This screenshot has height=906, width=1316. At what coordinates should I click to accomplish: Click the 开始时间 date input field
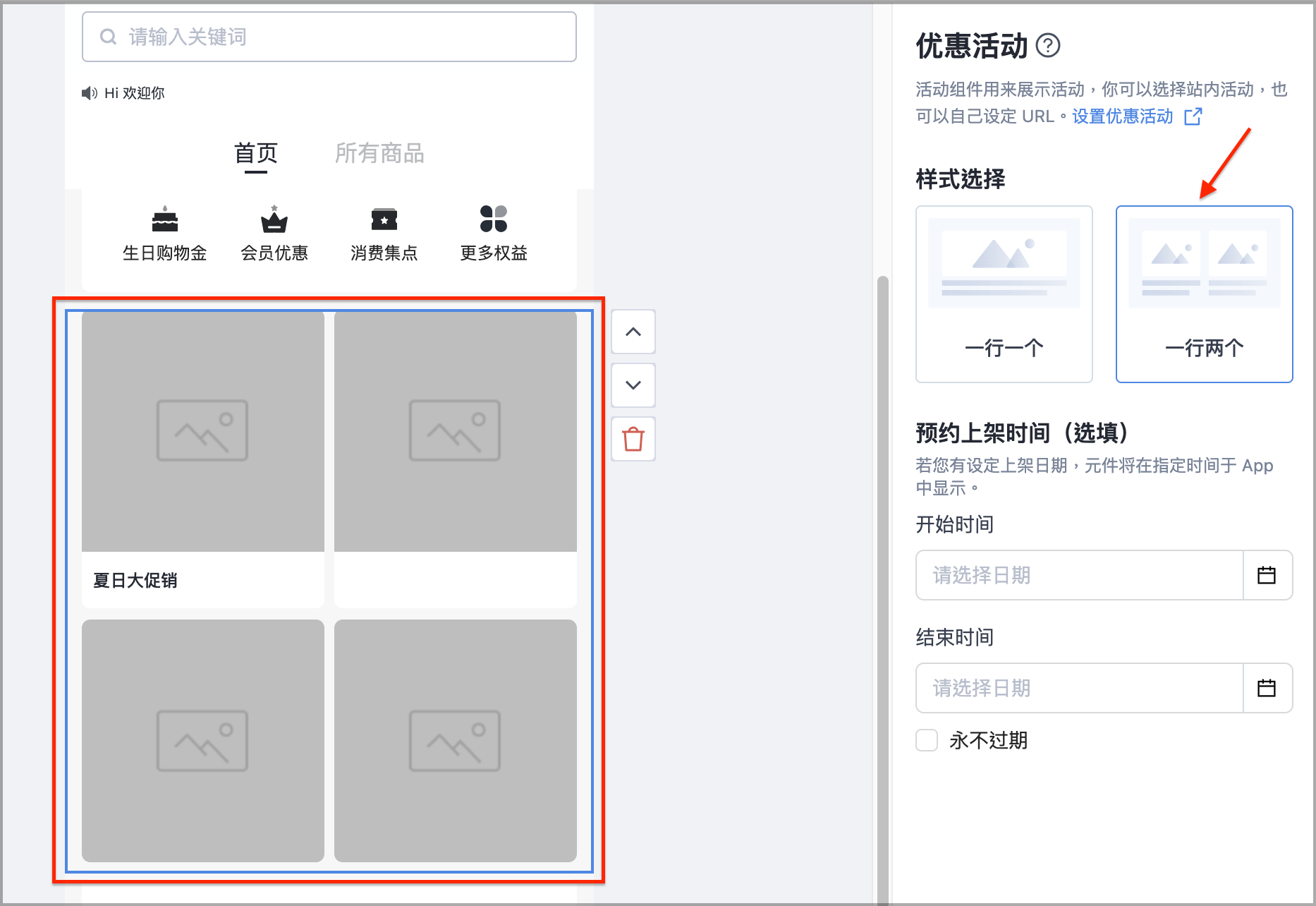(1080, 575)
